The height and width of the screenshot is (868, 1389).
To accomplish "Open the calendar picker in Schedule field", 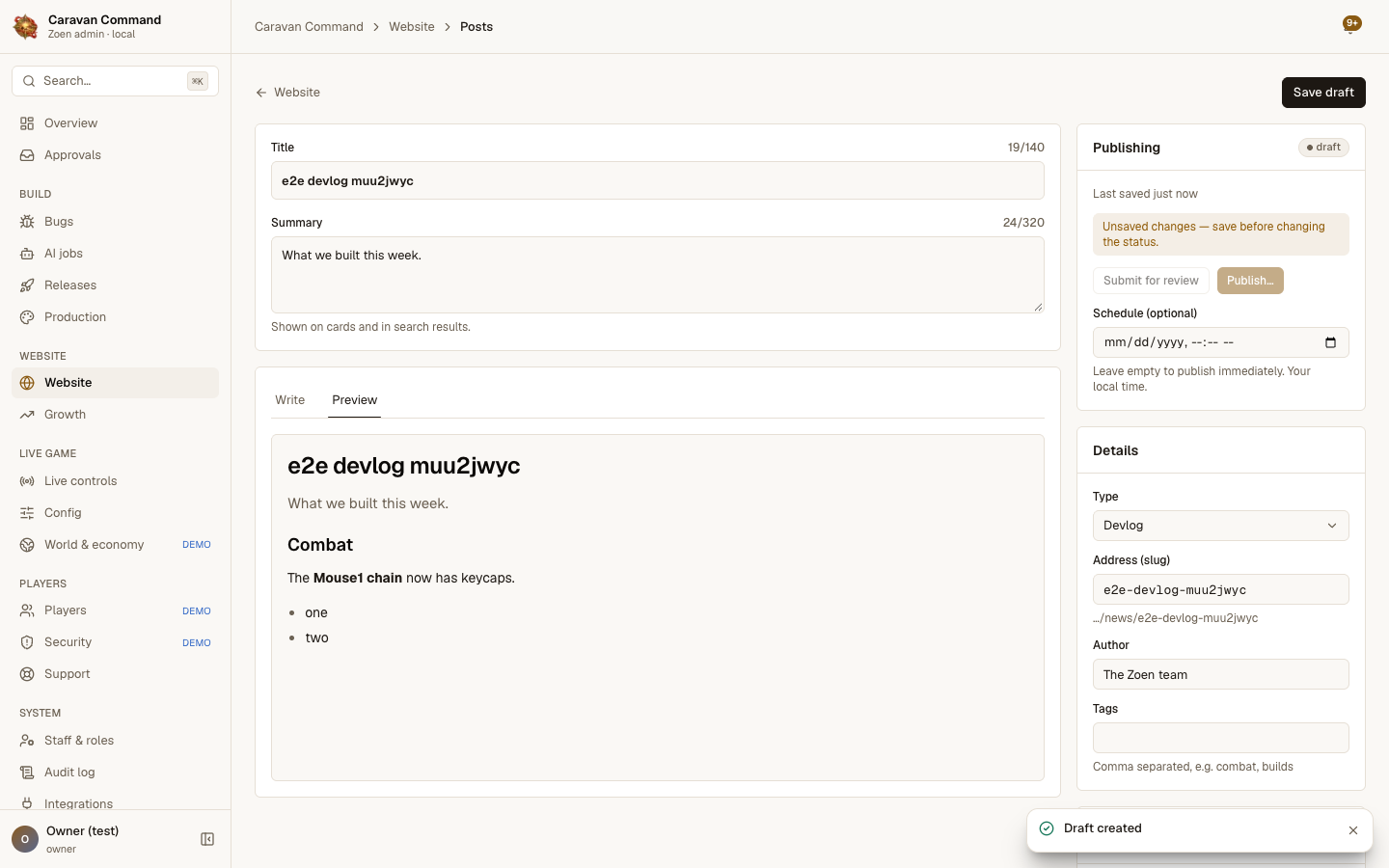I will [1330, 342].
